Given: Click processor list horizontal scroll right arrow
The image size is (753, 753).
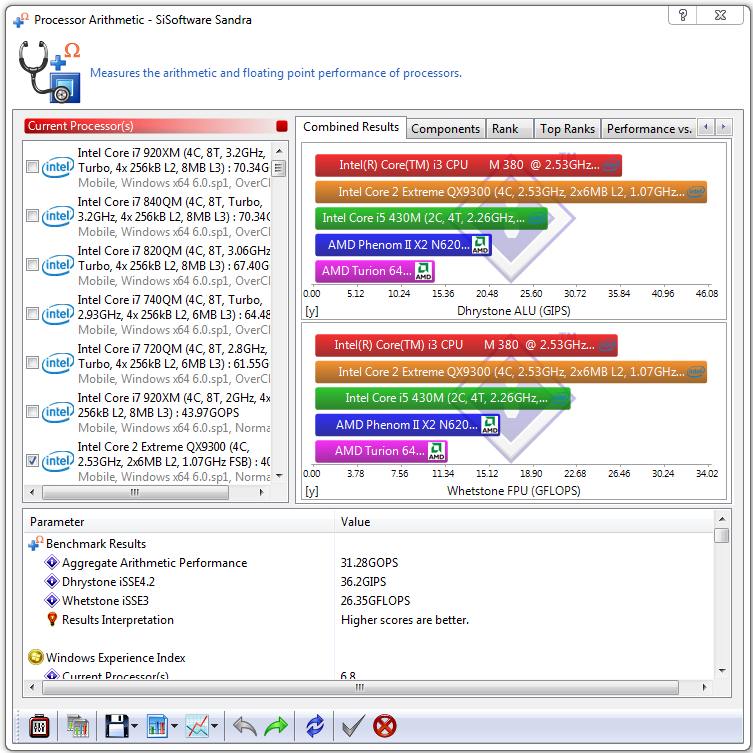Looking at the screenshot, I should click(x=262, y=492).
